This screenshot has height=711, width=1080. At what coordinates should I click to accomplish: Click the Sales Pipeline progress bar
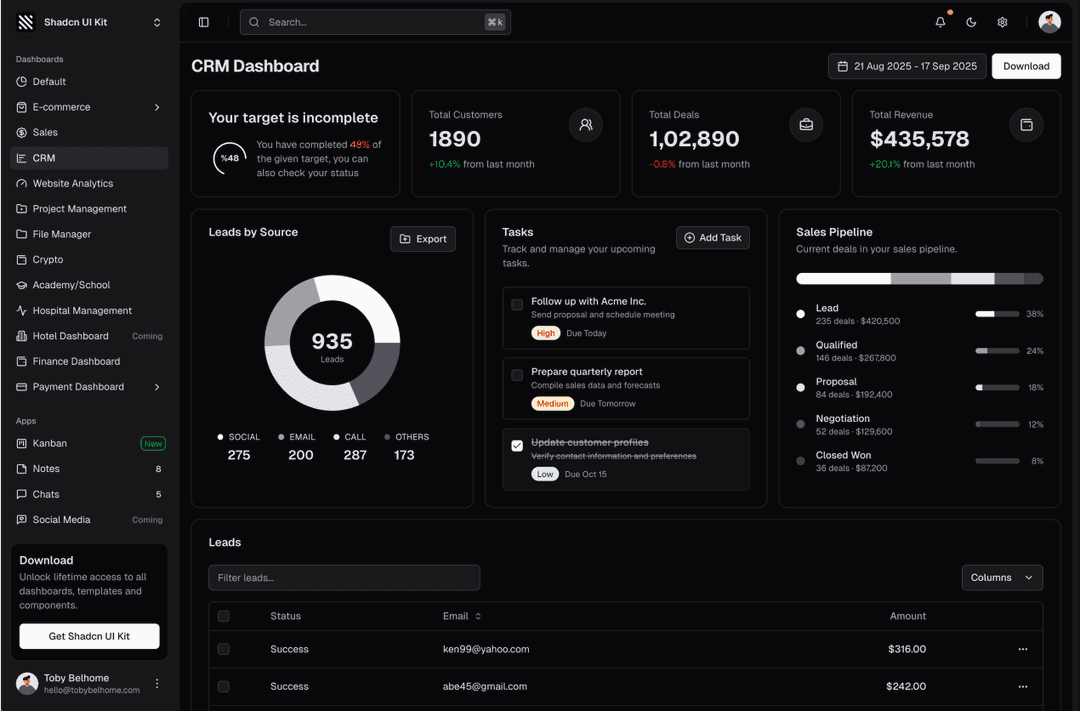click(919, 278)
